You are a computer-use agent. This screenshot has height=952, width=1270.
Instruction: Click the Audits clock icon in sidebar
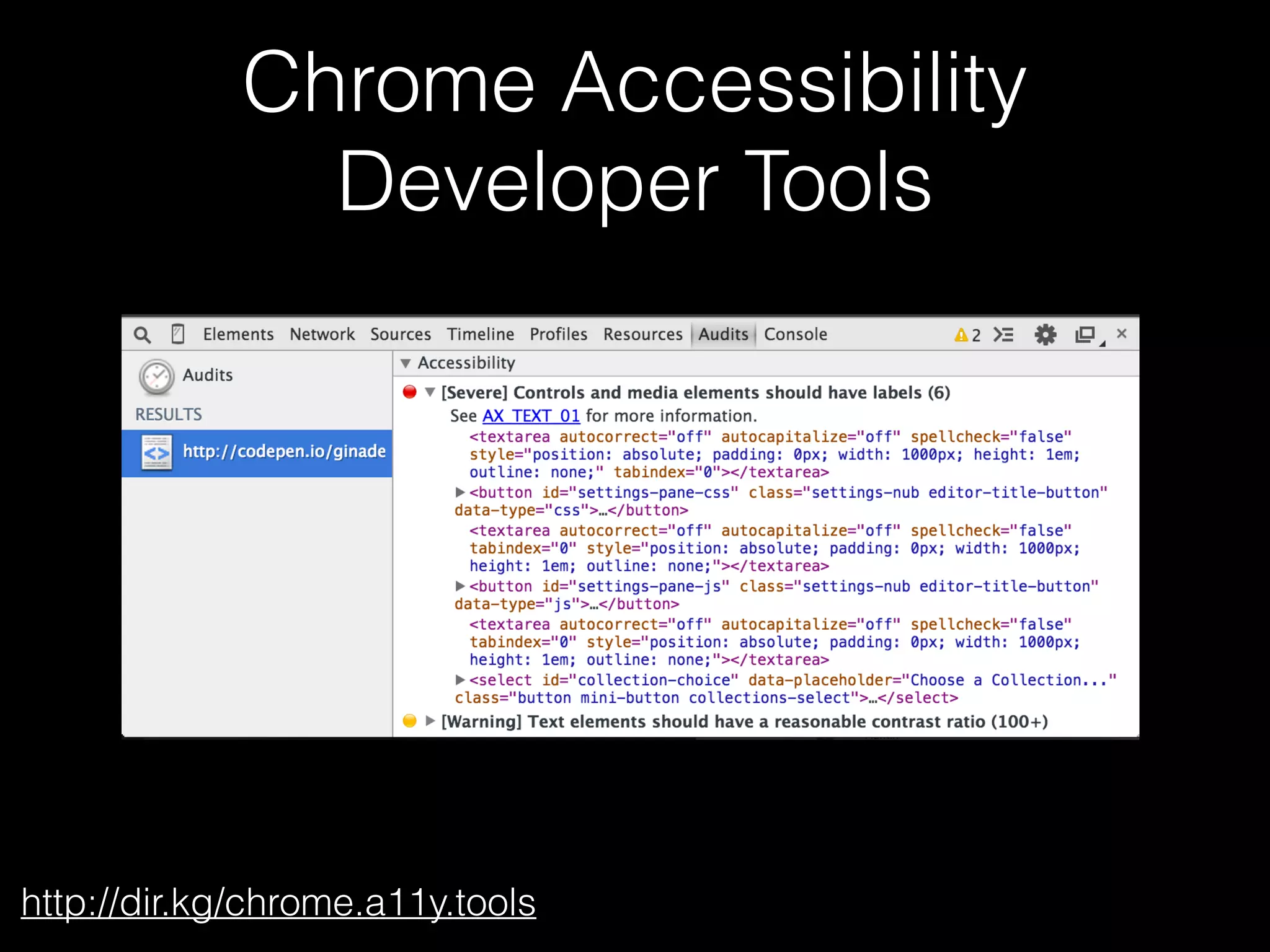pyautogui.click(x=156, y=376)
